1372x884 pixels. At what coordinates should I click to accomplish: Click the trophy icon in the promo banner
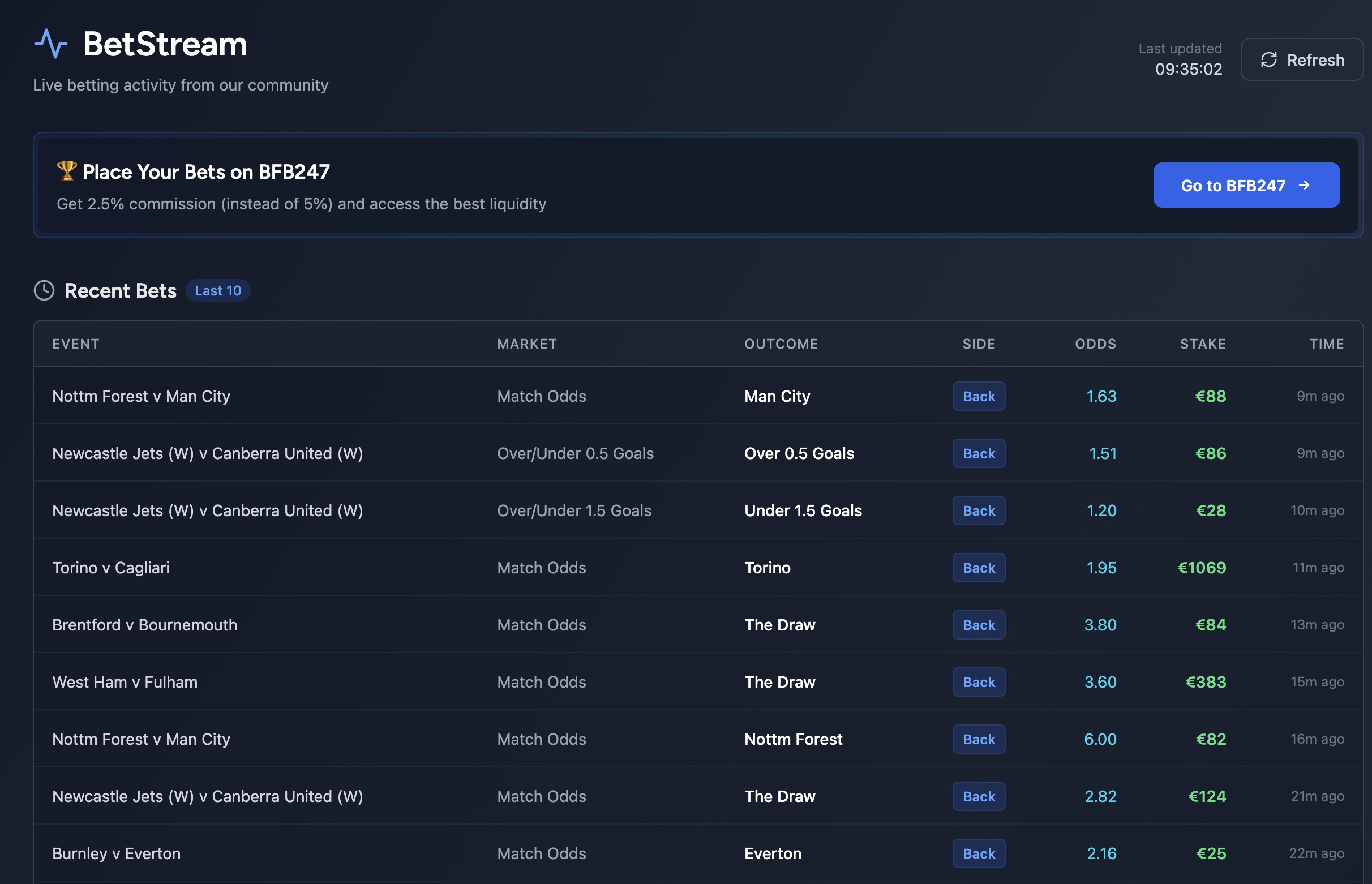click(66, 170)
